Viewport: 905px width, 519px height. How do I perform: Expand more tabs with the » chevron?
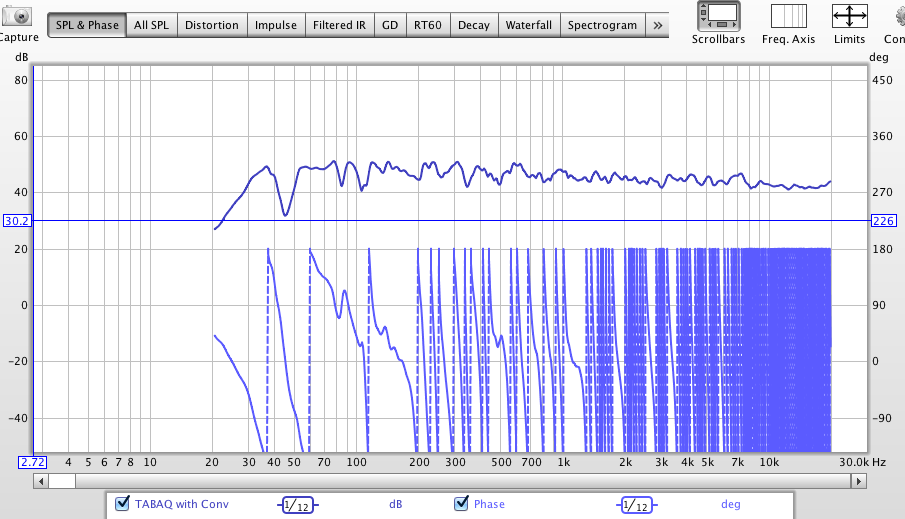[657, 25]
